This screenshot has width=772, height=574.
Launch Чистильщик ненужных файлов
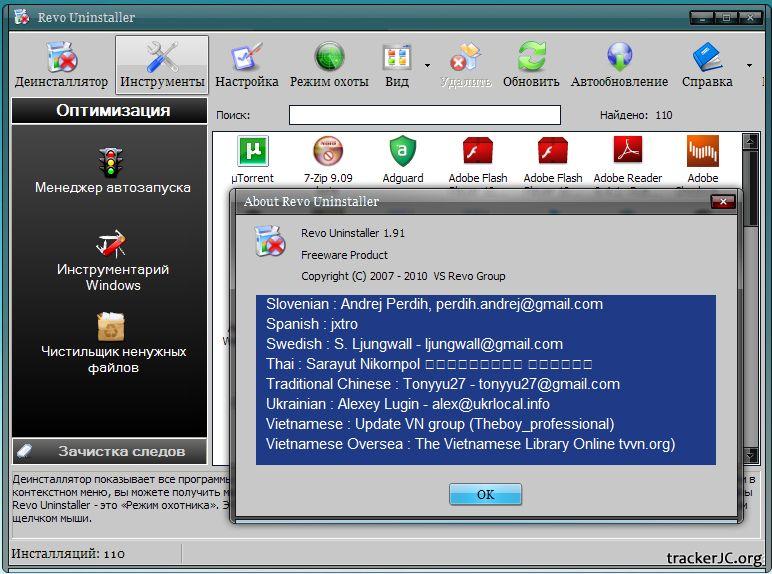coord(111,327)
